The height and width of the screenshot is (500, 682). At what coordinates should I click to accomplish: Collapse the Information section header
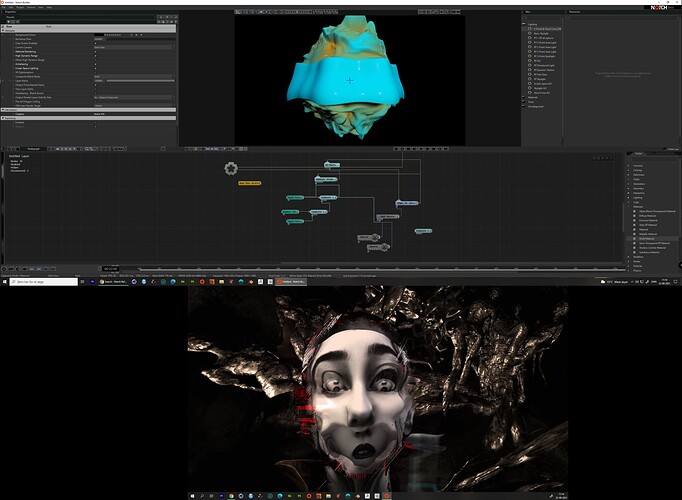click(x=89, y=110)
